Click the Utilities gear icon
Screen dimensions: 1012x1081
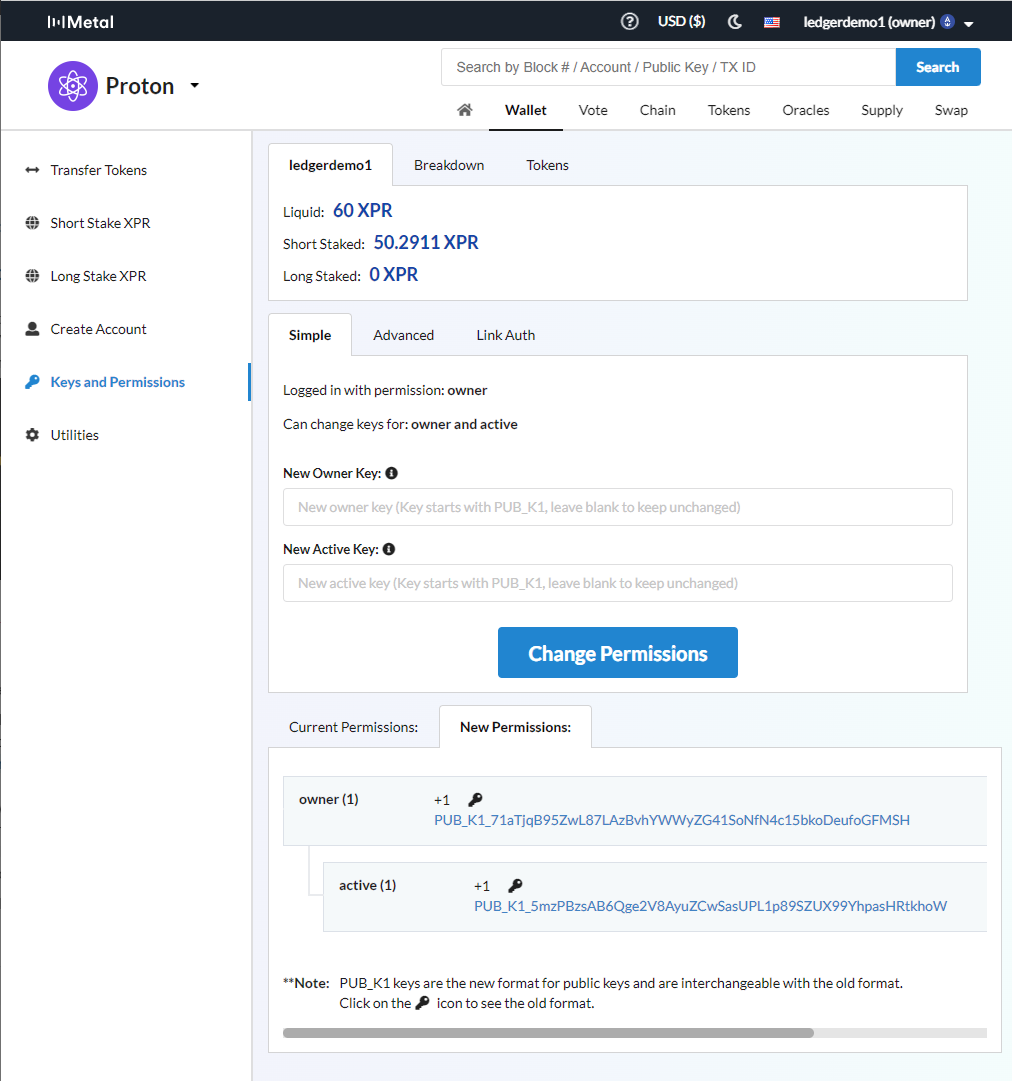[32, 434]
